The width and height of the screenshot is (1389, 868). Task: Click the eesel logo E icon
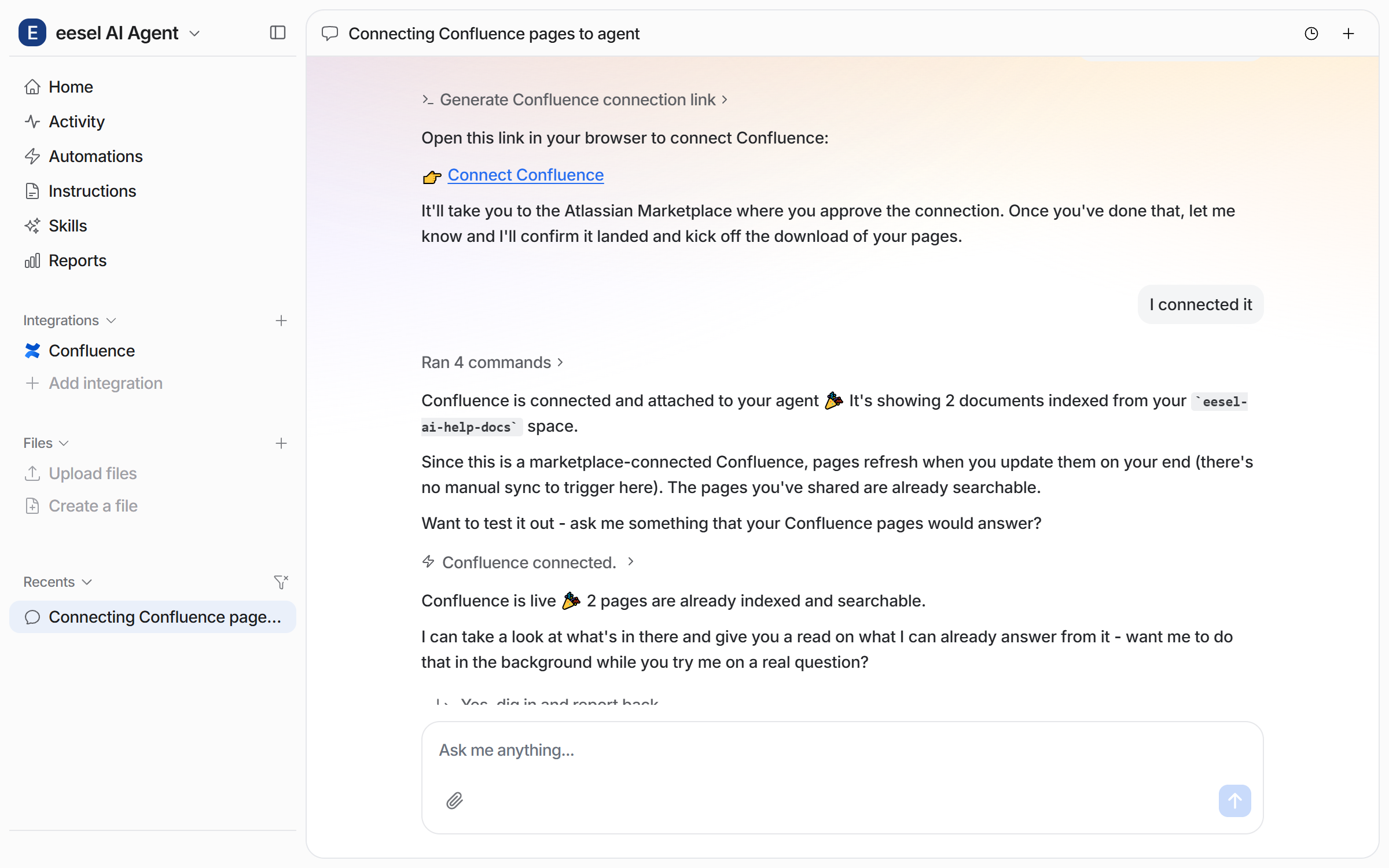[x=32, y=32]
